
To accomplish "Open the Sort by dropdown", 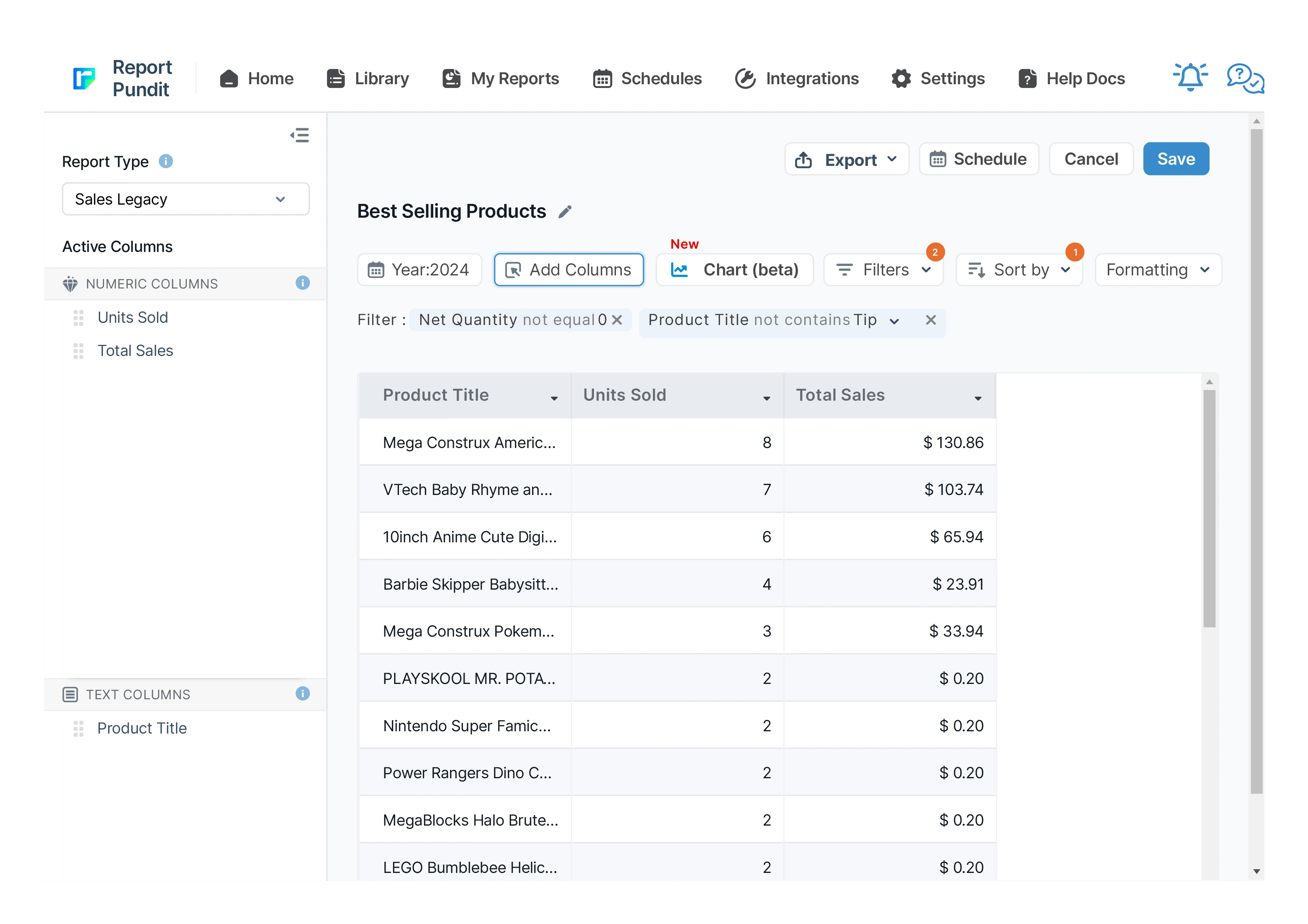I will 1019,270.
